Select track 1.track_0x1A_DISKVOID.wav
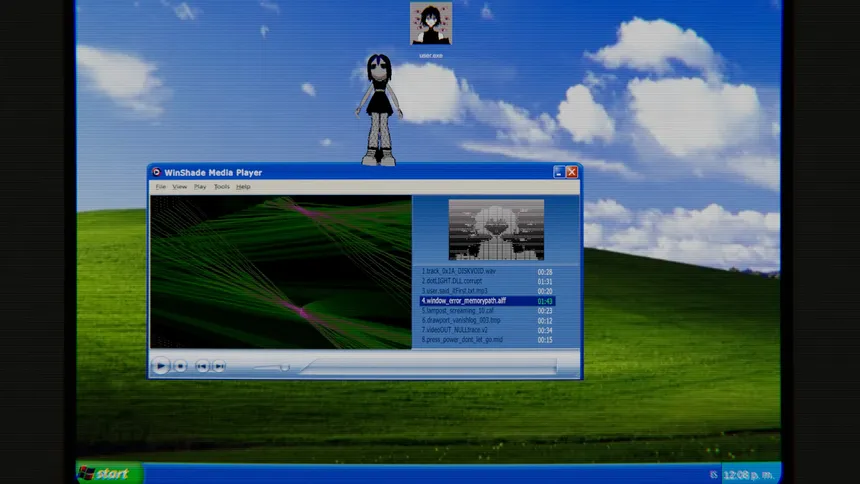The width and height of the screenshot is (860, 484). coord(487,271)
